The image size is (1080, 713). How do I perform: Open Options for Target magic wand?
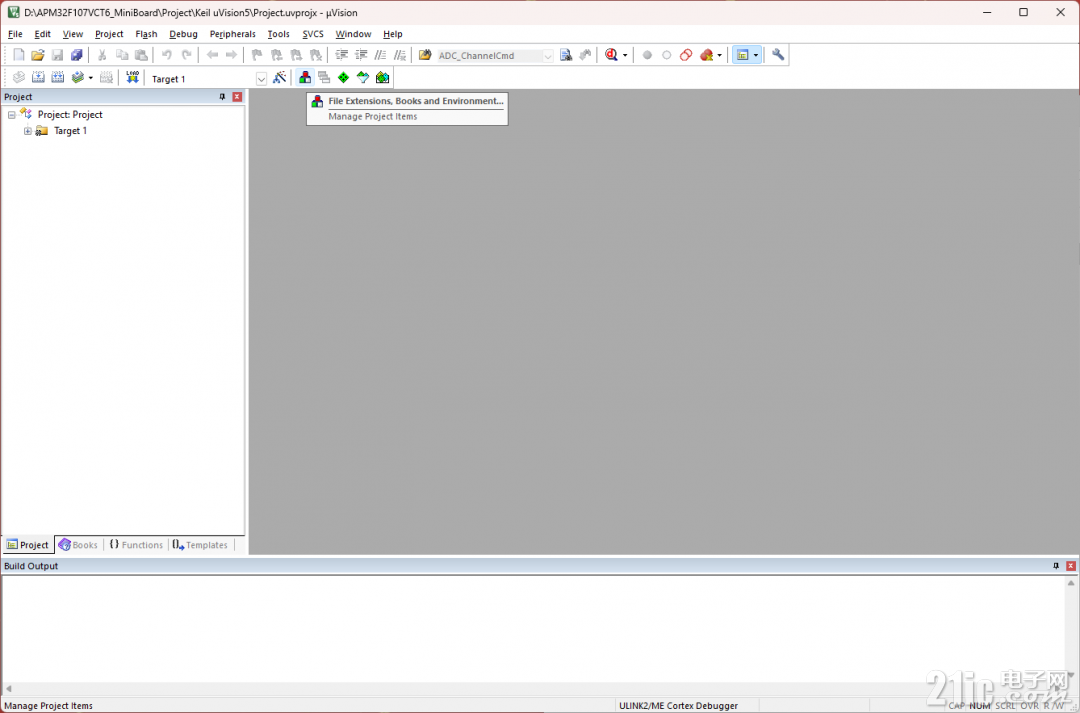(x=279, y=78)
